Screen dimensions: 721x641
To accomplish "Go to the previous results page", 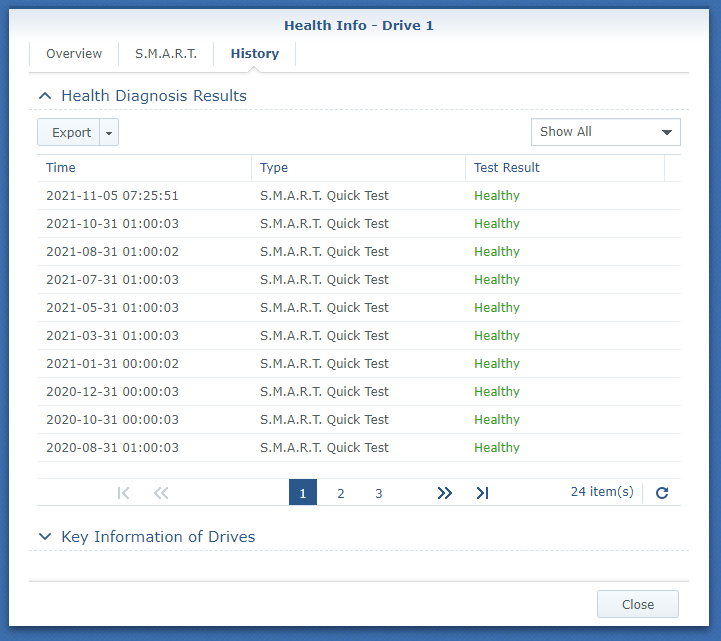I will pyautogui.click(x=161, y=493).
